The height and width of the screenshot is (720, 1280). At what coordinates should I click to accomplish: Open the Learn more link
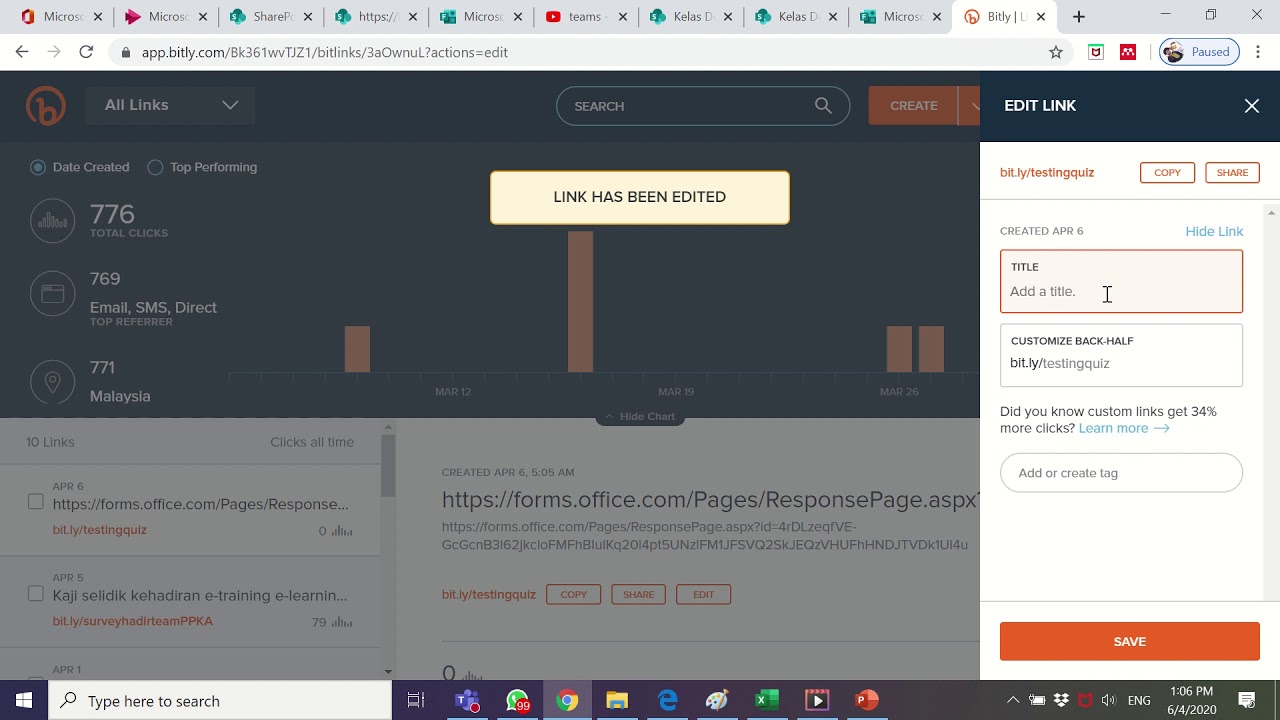click(1124, 428)
